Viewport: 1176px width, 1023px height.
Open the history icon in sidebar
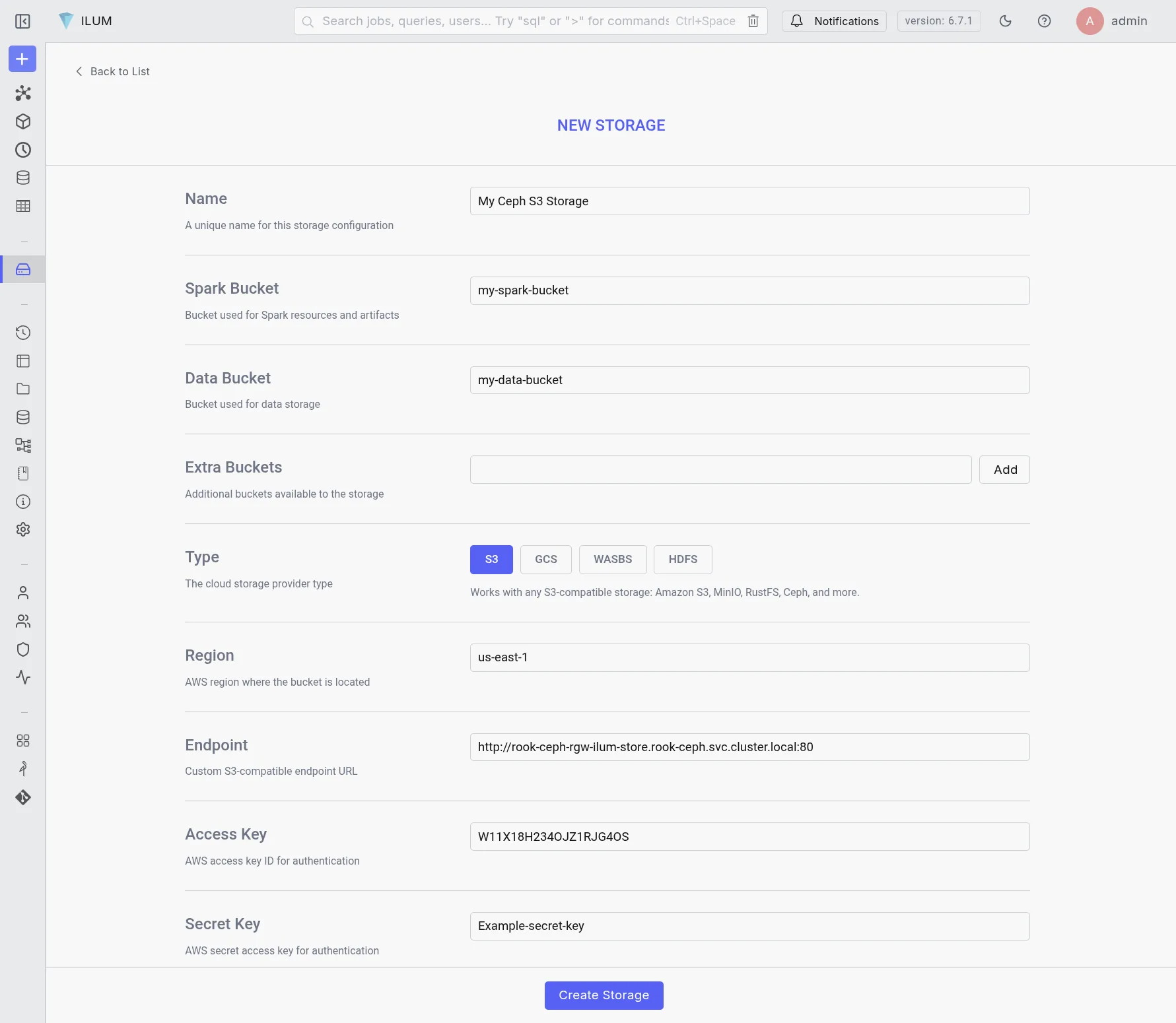coord(23,333)
